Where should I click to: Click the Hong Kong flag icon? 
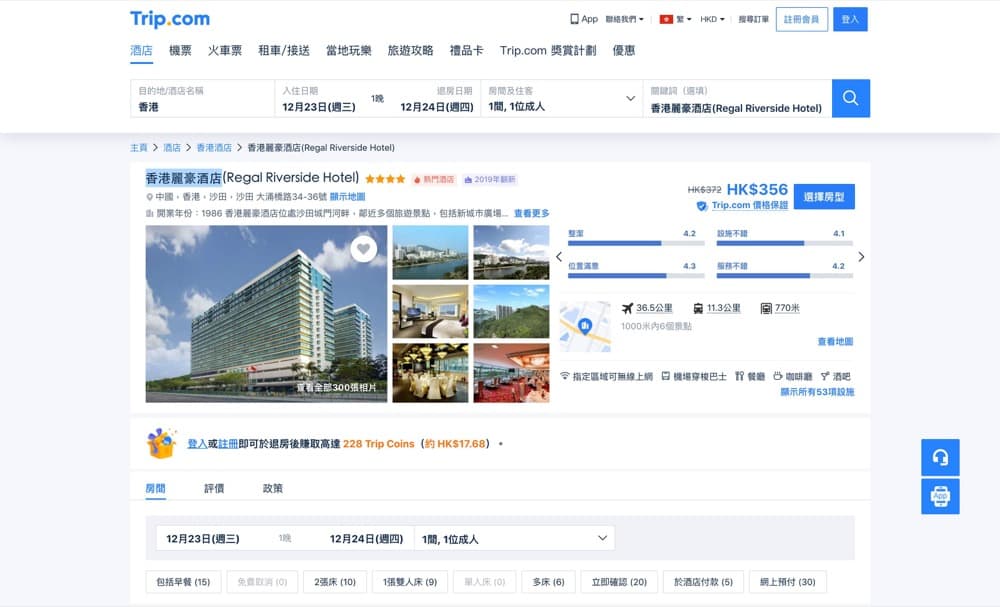click(666, 19)
